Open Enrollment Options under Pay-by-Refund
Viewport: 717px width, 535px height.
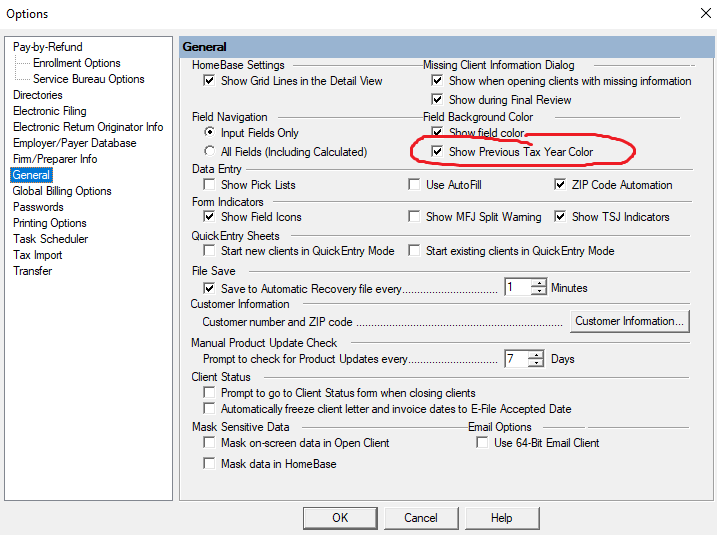pyautogui.click(x=76, y=63)
